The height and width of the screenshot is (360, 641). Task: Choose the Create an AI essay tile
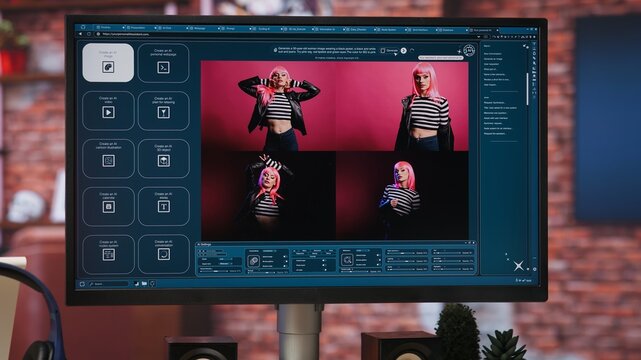(164, 206)
